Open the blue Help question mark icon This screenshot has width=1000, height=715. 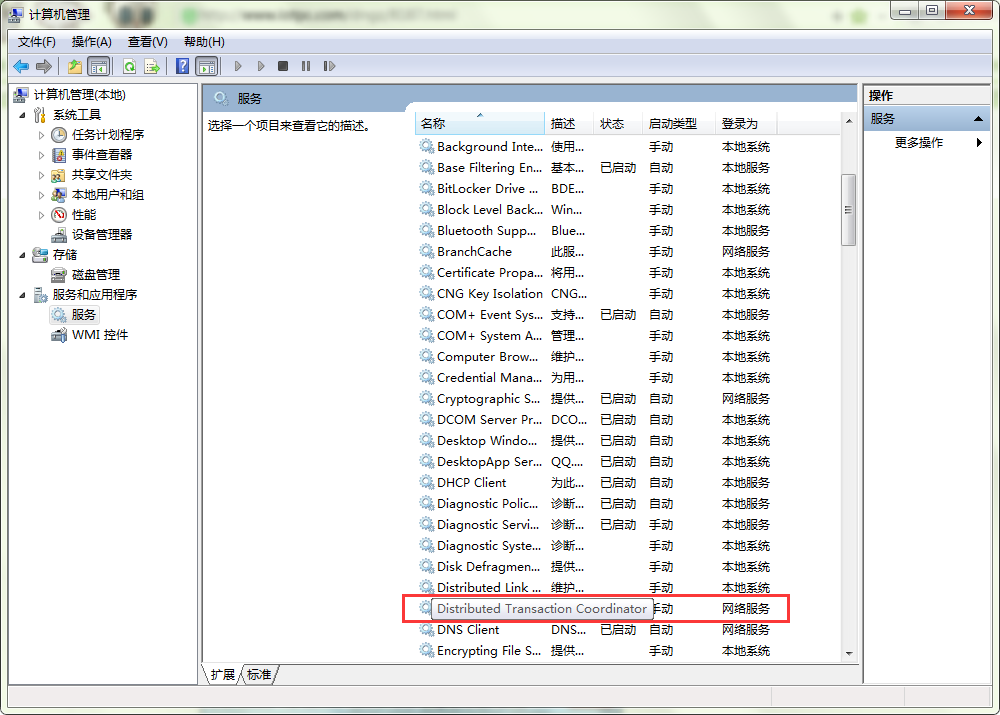point(182,66)
